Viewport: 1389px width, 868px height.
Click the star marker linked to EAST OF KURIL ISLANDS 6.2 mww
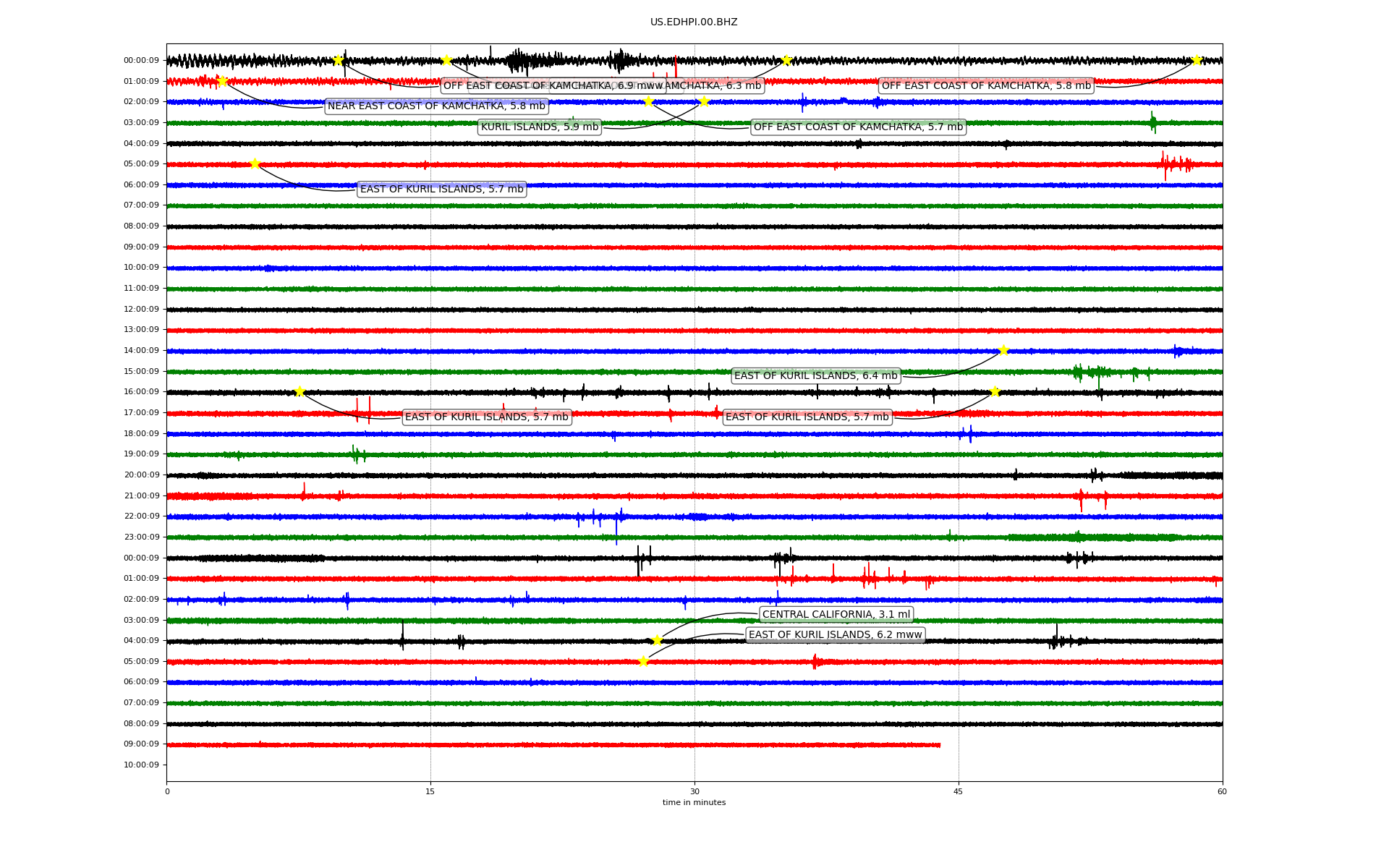[x=643, y=661]
